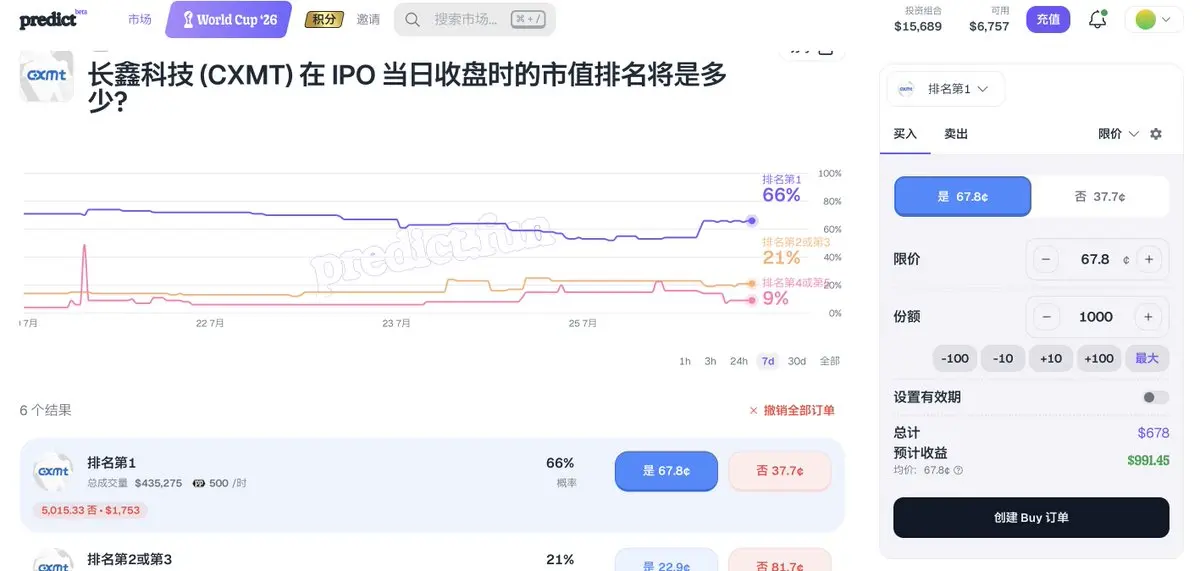Image resolution: width=1200 pixels, height=571 pixels.
Task: Open the 限价 order type dropdown
Action: (x=1118, y=134)
